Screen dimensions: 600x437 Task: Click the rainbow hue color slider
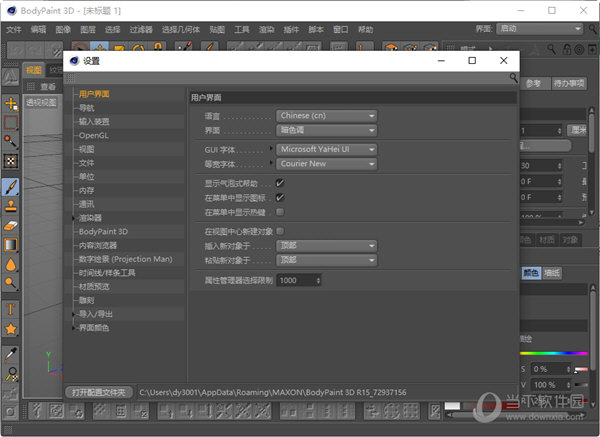[x=554, y=353]
